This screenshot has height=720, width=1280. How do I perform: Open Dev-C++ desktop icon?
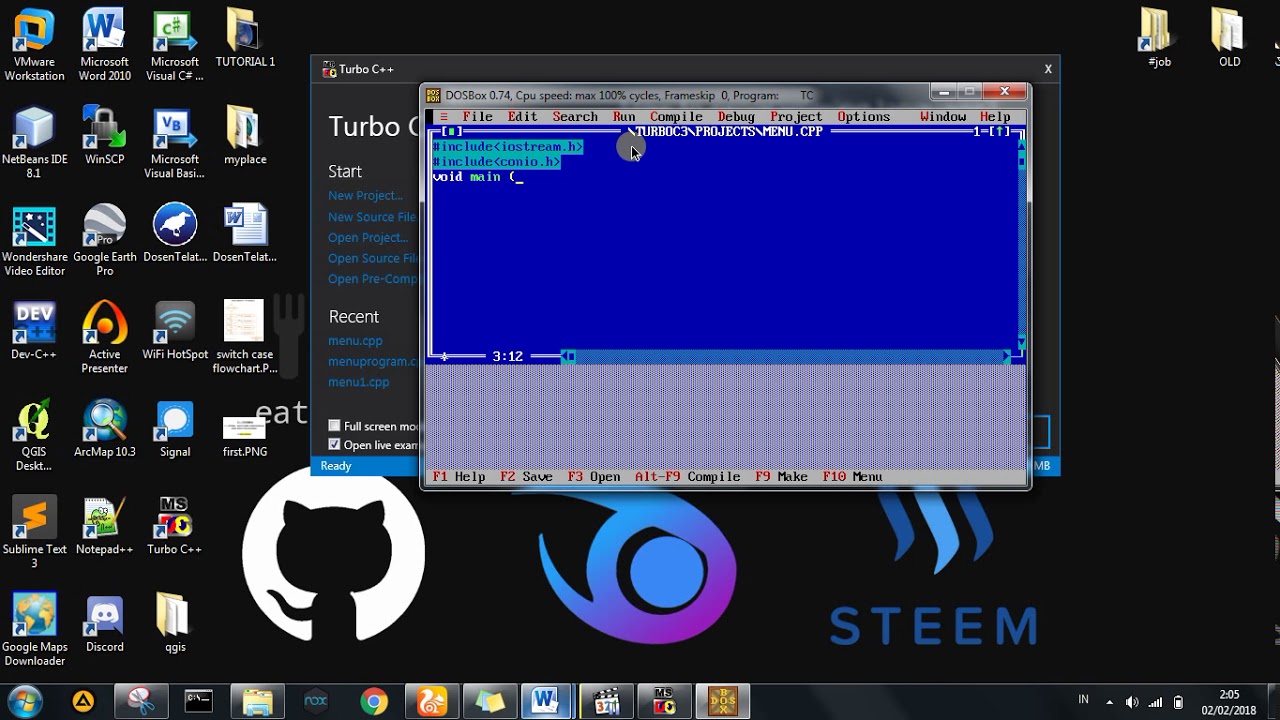(x=34, y=332)
